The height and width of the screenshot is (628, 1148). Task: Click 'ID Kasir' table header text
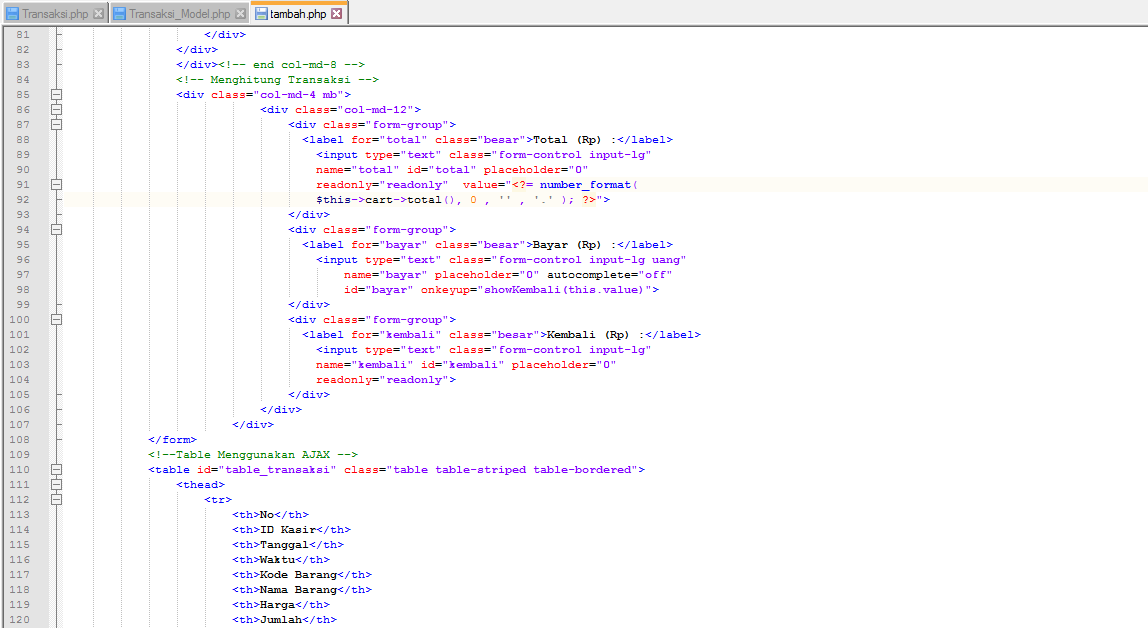click(288, 530)
